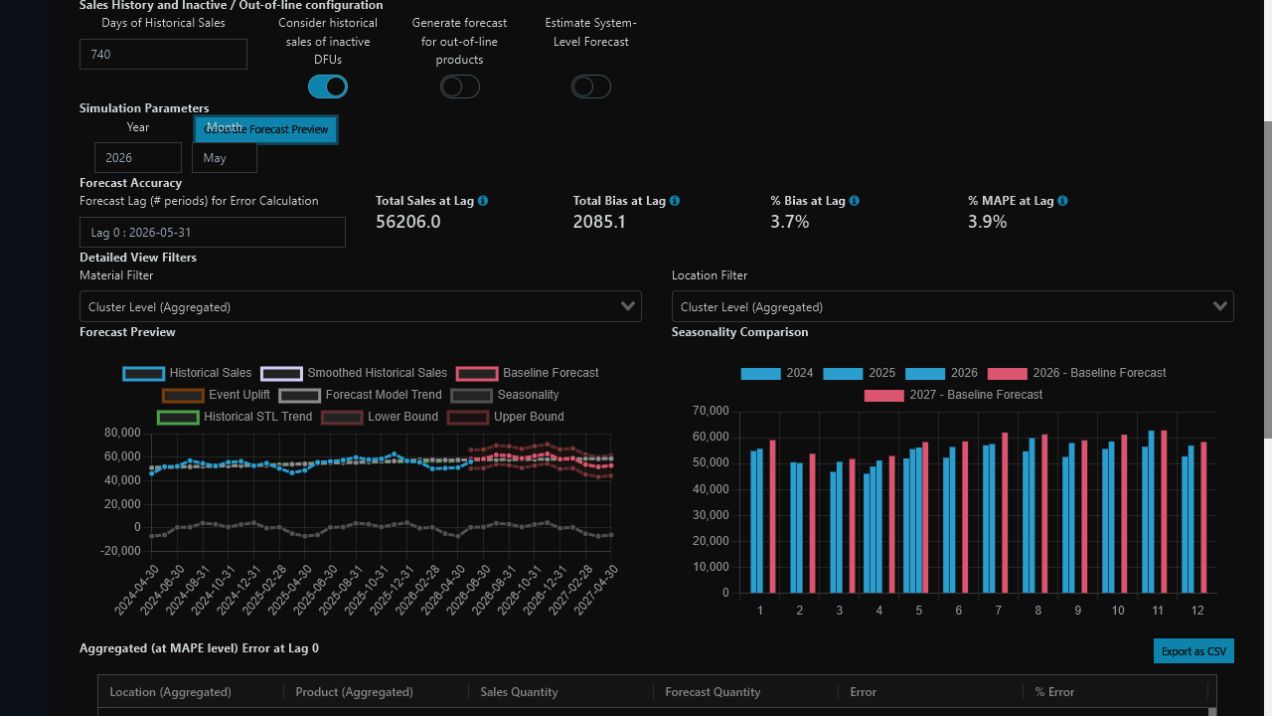The height and width of the screenshot is (716, 1272).
Task: Toggle 2026 - Baseline Forecast legend entry
Action: (x=1076, y=373)
